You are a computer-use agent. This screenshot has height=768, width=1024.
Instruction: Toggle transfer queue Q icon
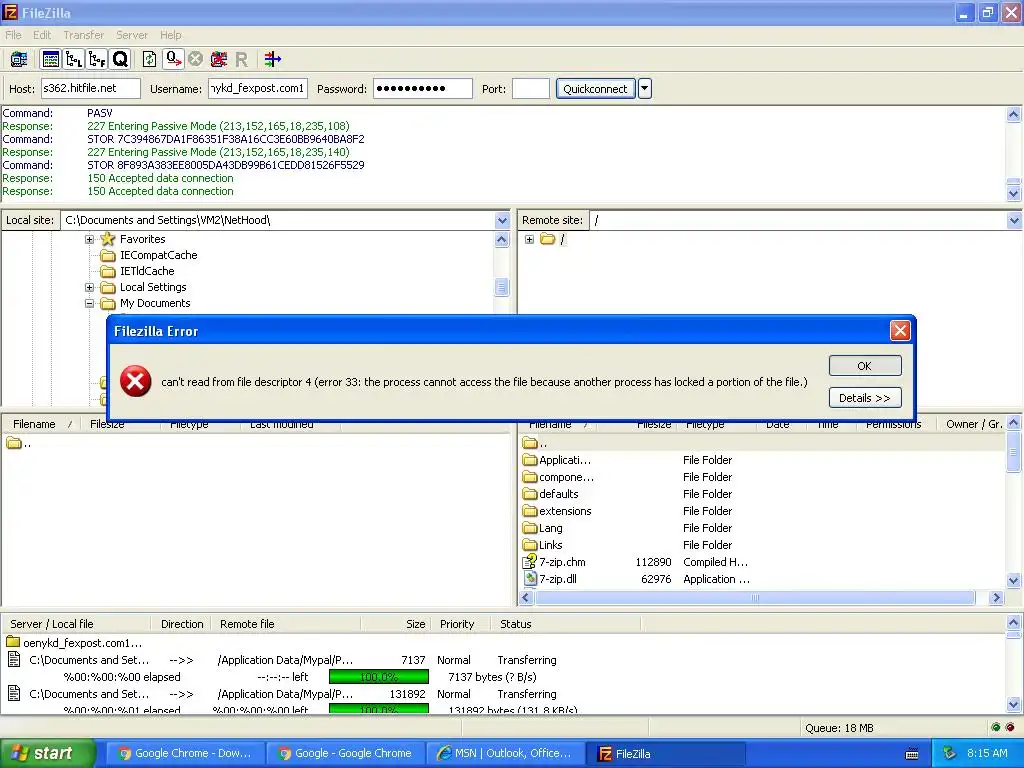pos(120,59)
